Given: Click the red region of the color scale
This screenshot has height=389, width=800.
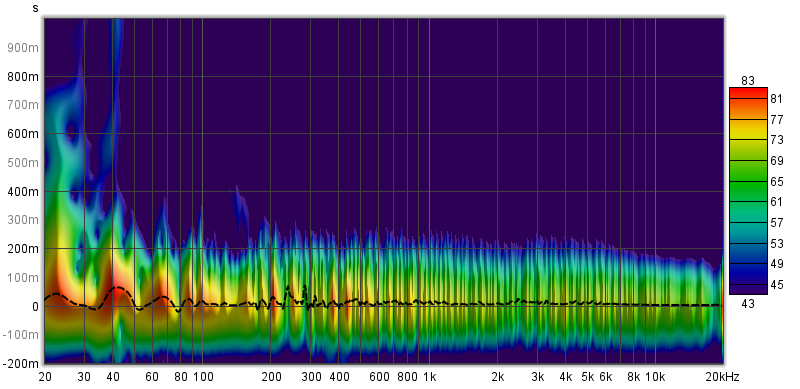Looking at the screenshot, I should (748, 95).
